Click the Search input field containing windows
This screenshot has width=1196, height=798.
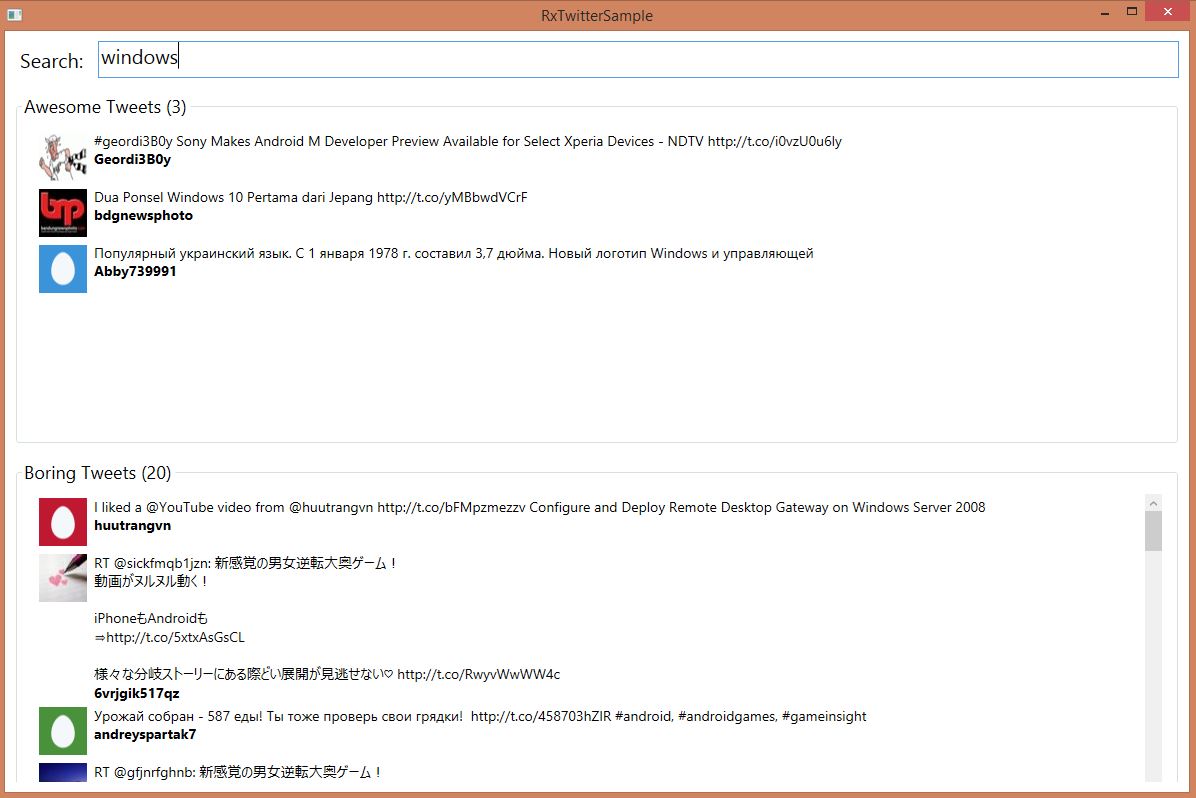click(638, 59)
